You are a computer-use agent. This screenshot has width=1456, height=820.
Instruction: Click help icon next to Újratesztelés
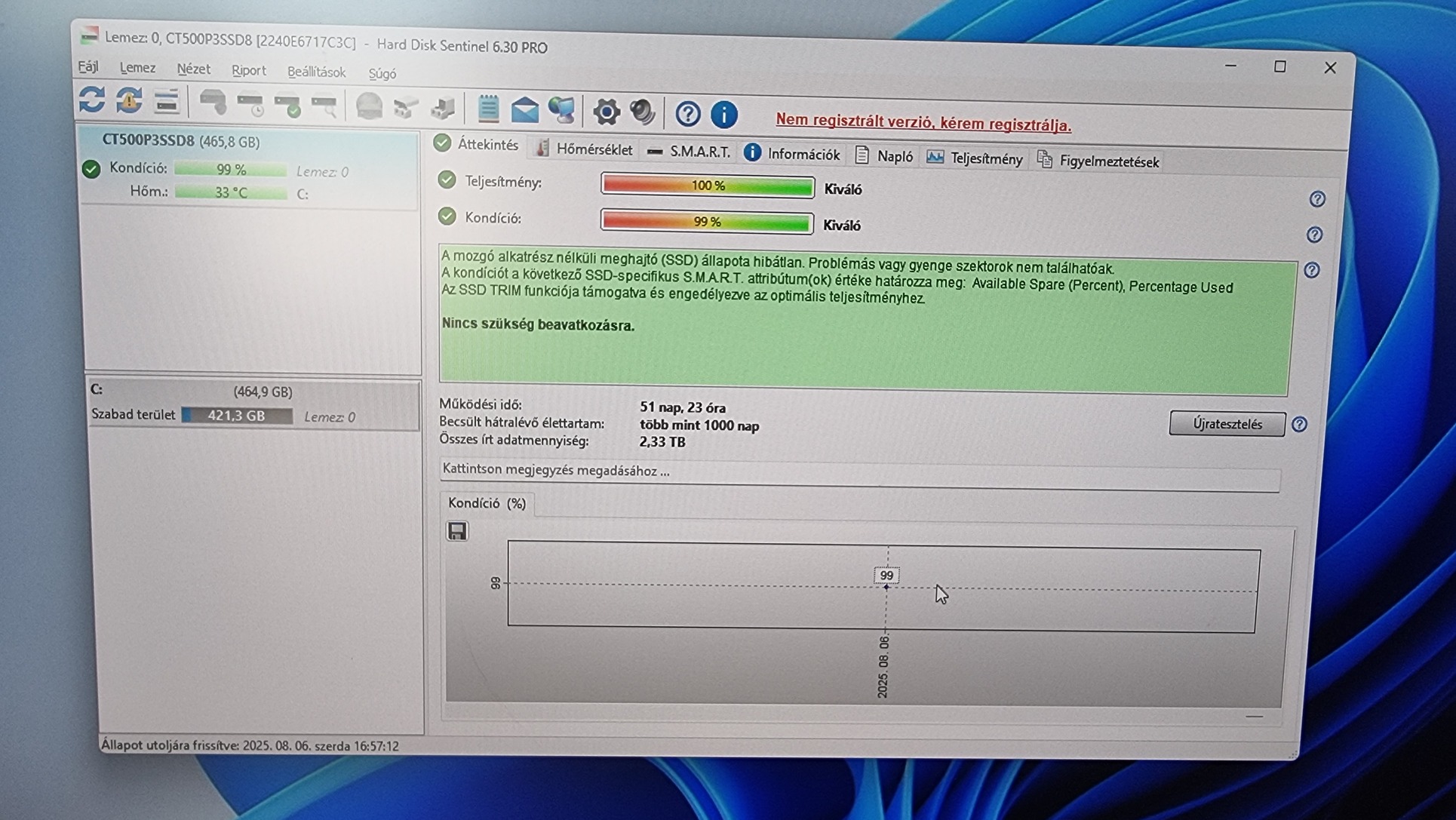pos(1299,425)
